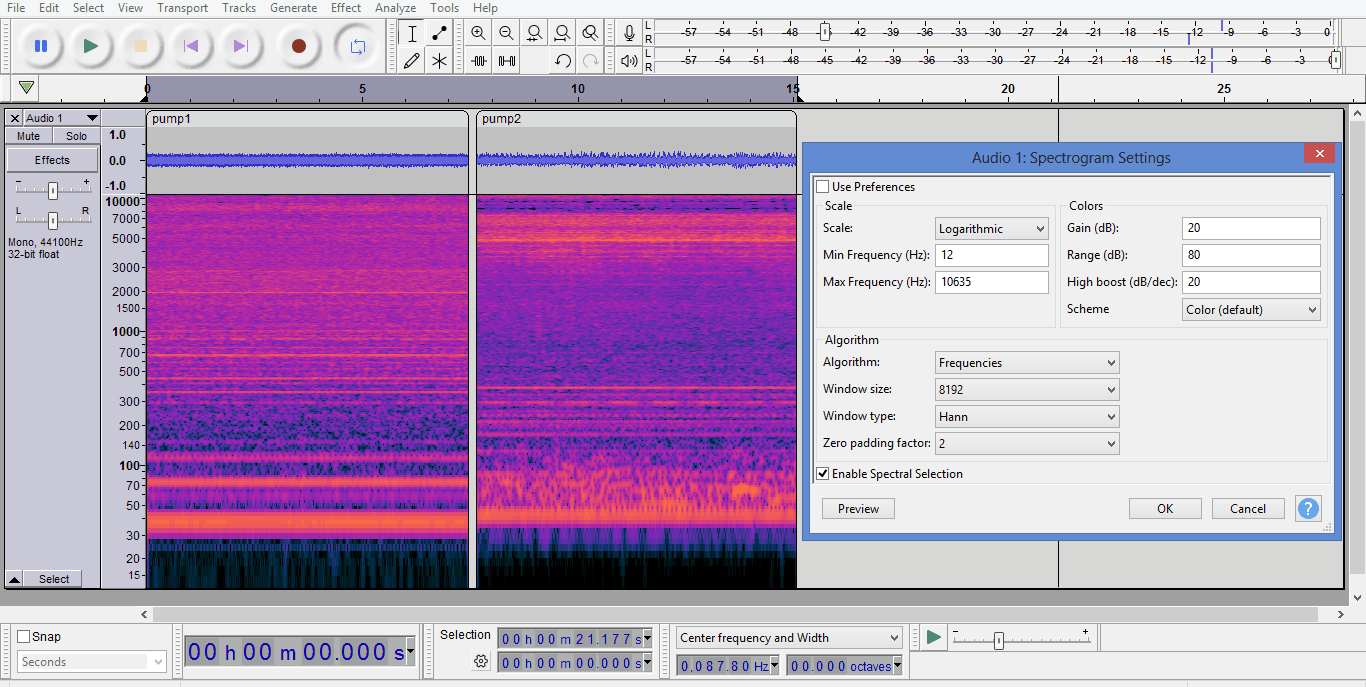
Task: Select the Envelope tool
Action: tap(439, 33)
